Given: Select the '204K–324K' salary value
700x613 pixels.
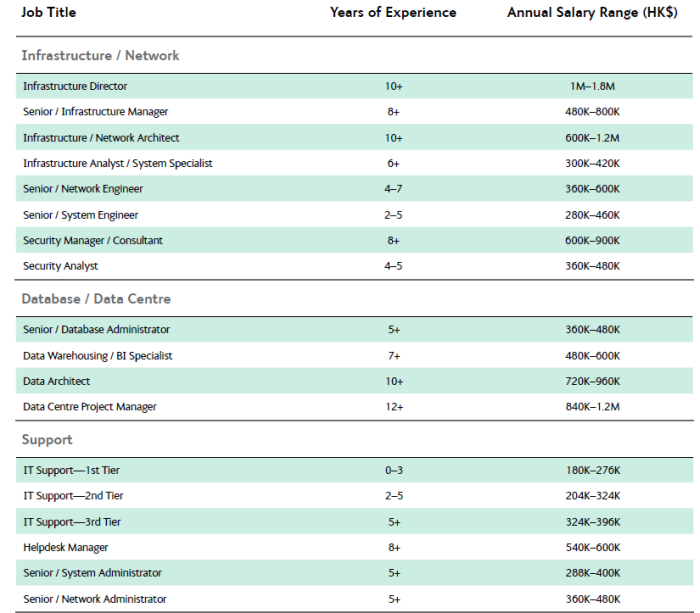Looking at the screenshot, I should pos(593,496).
